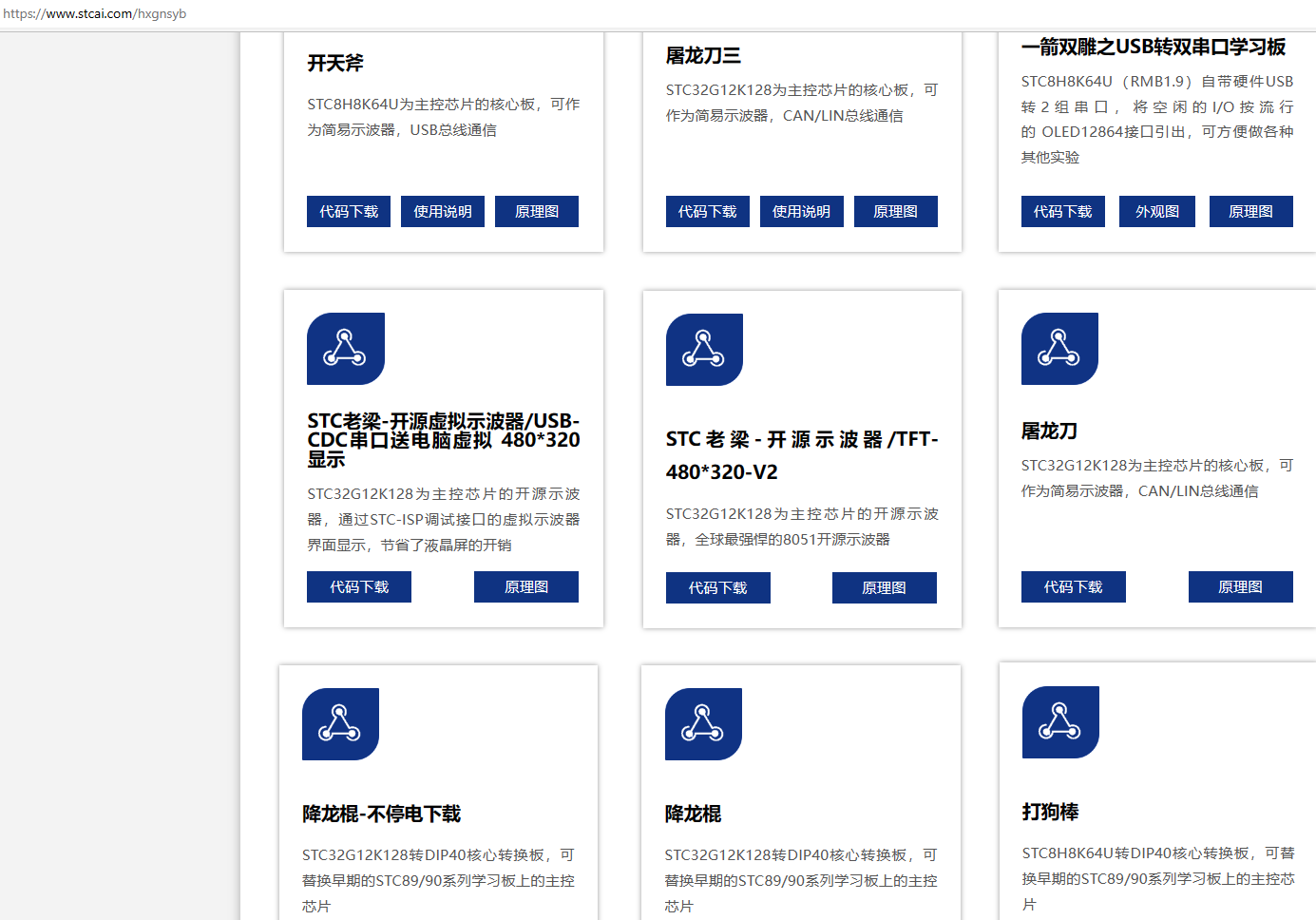Open 外观图 for USB转双串口学习板

click(1157, 212)
